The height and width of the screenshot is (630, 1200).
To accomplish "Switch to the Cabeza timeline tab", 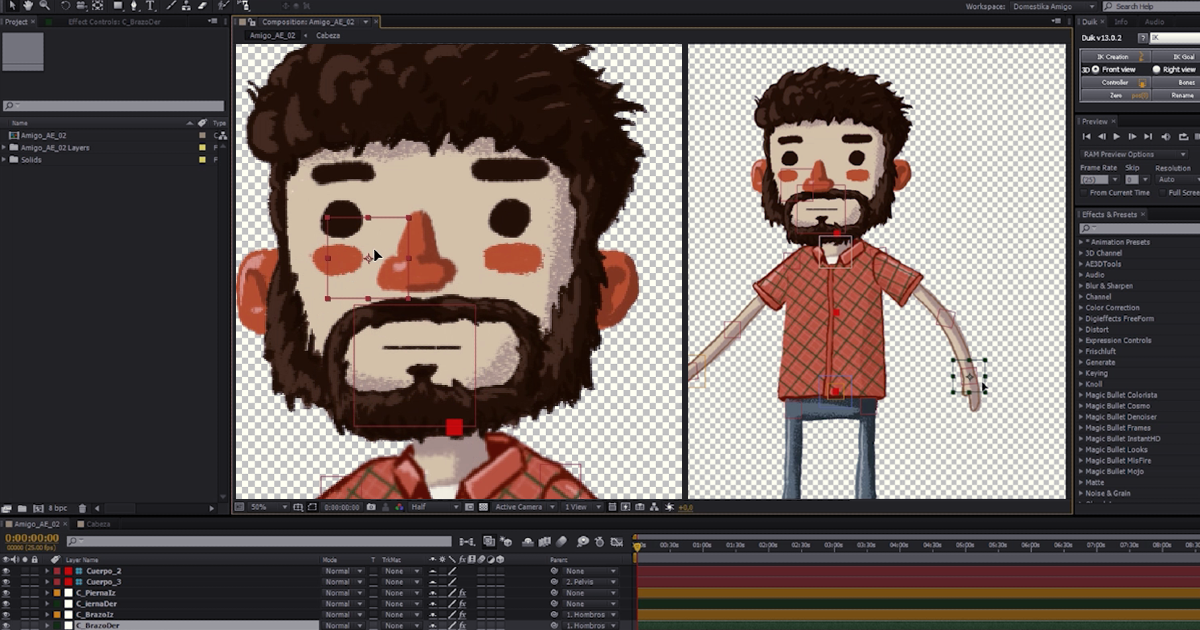I will pos(98,524).
